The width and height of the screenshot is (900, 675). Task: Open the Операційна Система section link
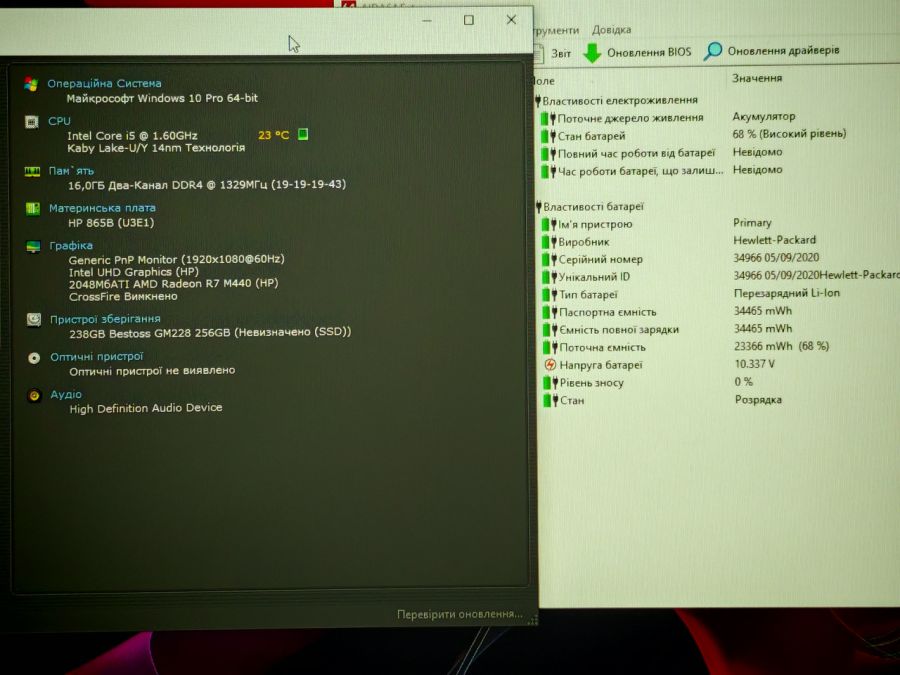[x=104, y=83]
